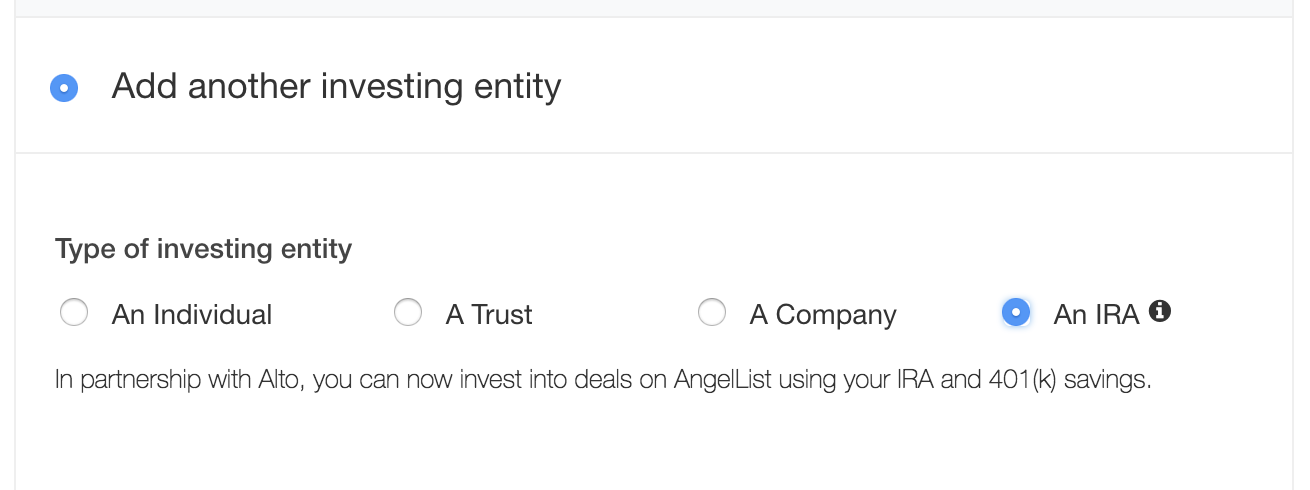Select the A Company radio button
1310x490 pixels.
(x=712, y=313)
